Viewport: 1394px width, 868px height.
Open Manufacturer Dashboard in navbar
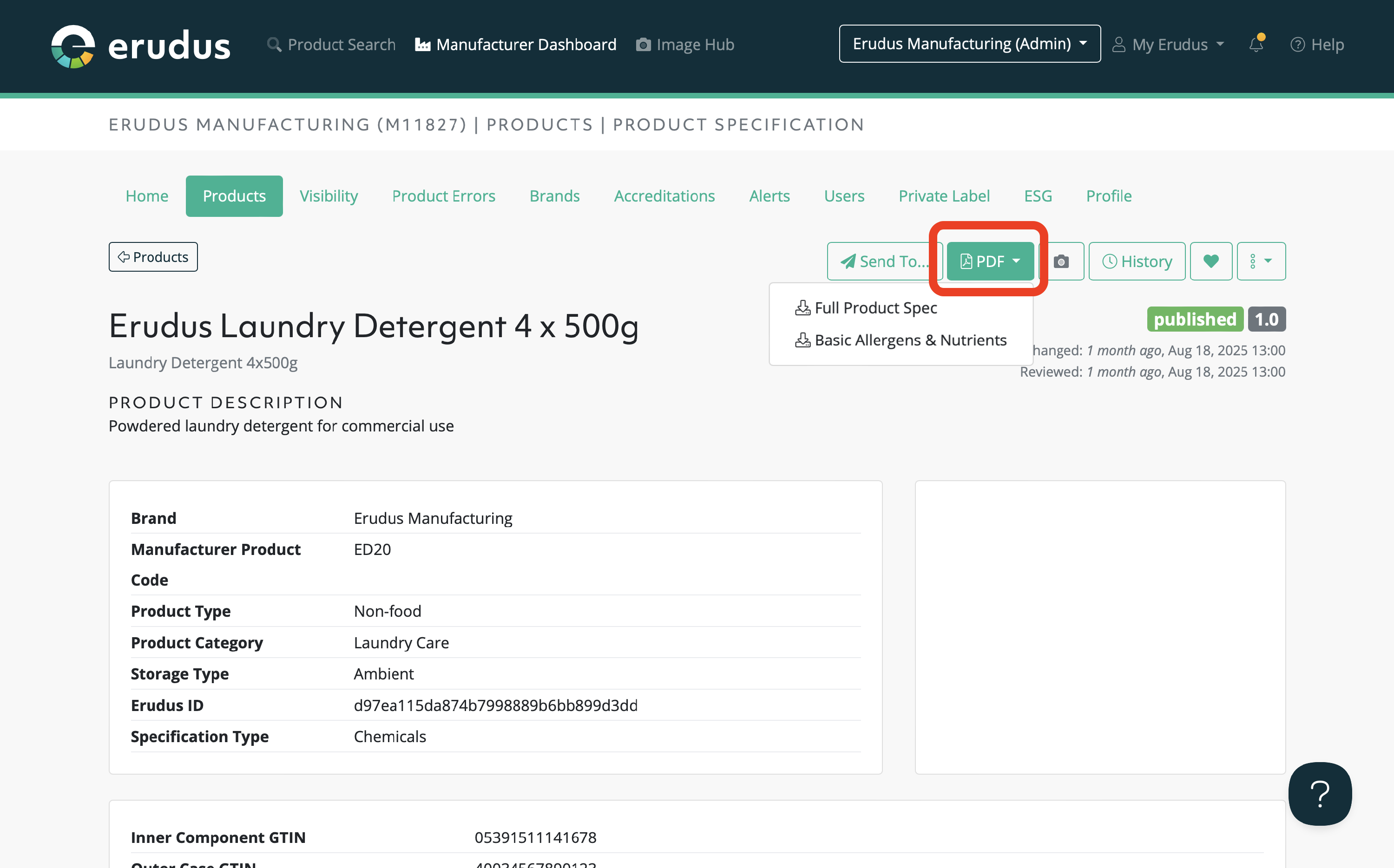[515, 44]
